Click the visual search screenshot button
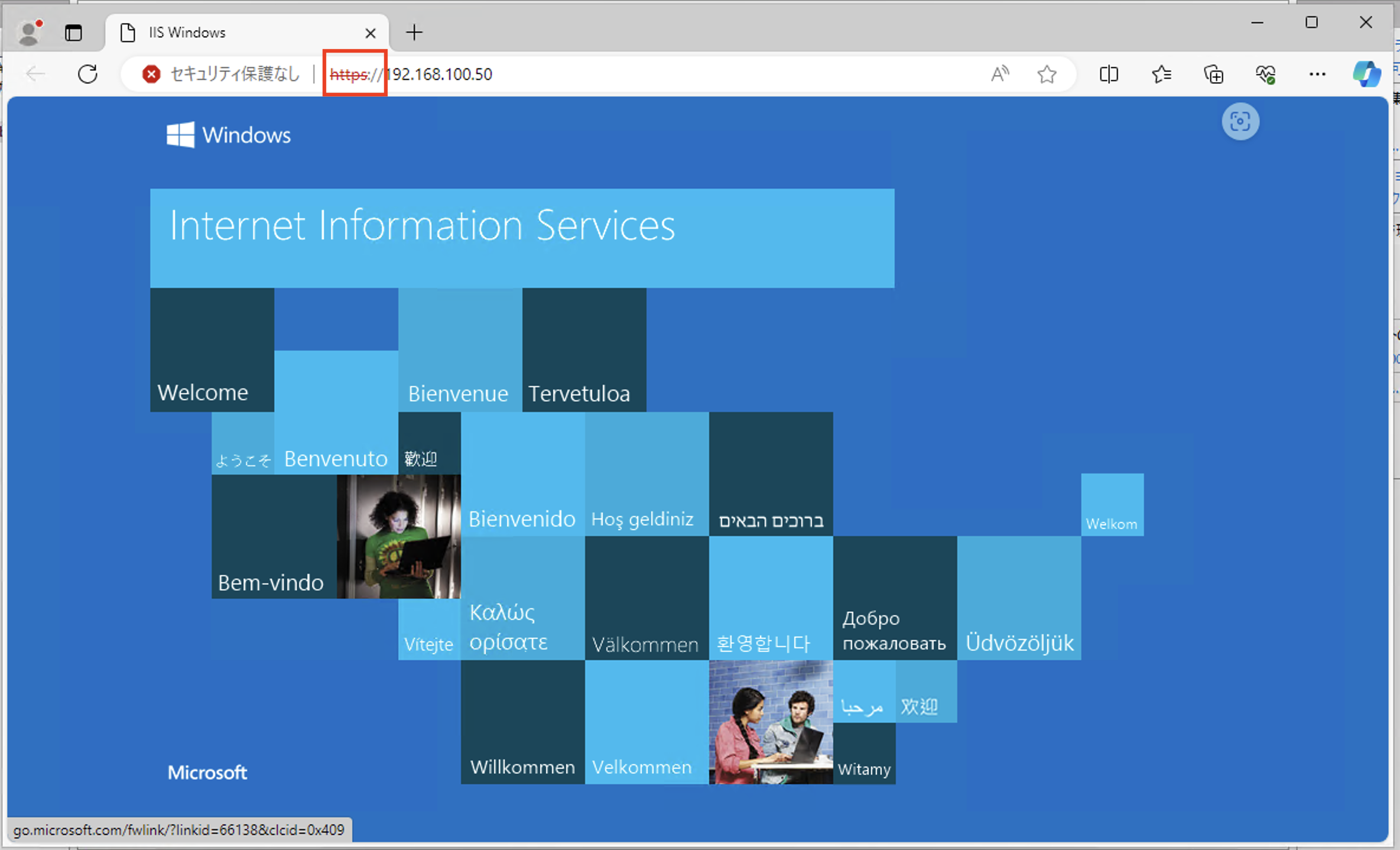The height and width of the screenshot is (850, 1400). 1240,122
